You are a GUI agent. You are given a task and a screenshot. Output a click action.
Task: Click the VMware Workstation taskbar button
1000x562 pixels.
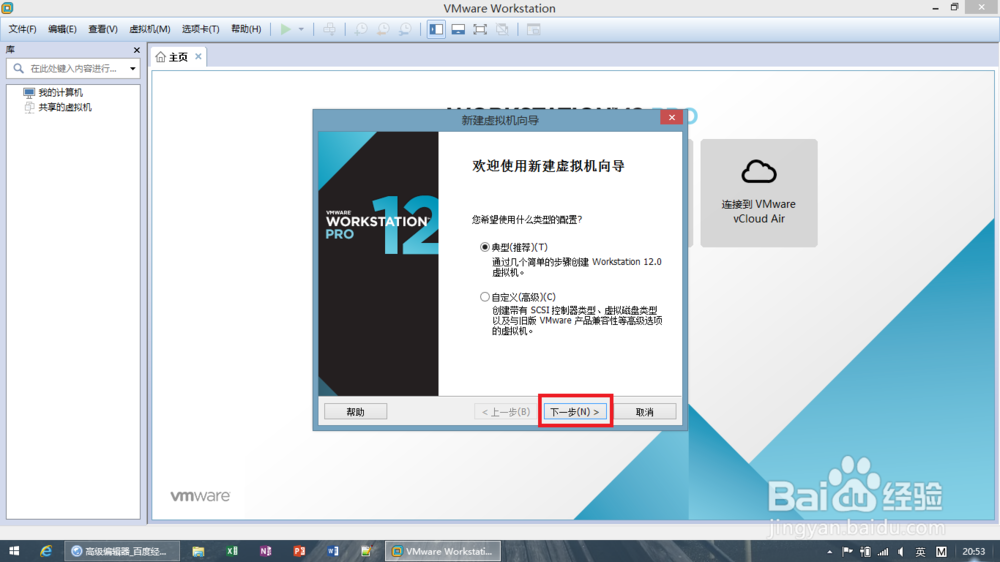click(443, 551)
